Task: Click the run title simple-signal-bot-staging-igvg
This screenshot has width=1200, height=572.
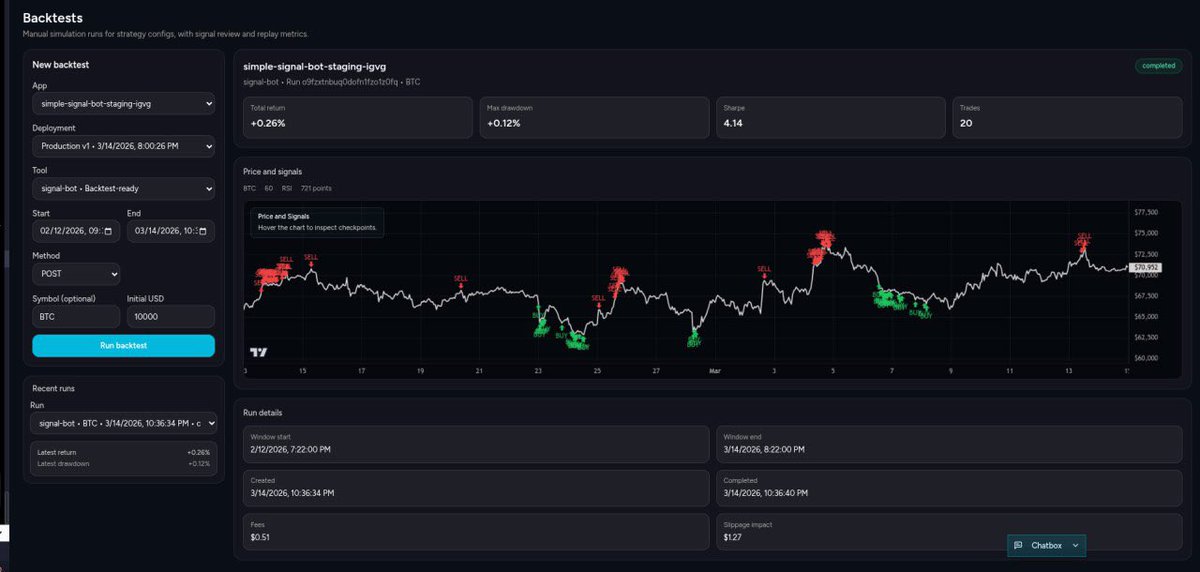Action: tap(315, 66)
